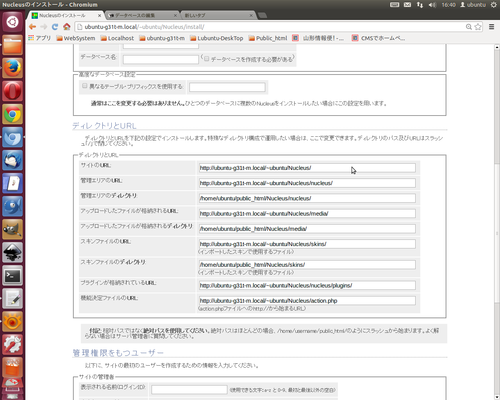Click the media directory field
Image resolution: width=500 pixels, height=400 pixels.
(307, 229)
